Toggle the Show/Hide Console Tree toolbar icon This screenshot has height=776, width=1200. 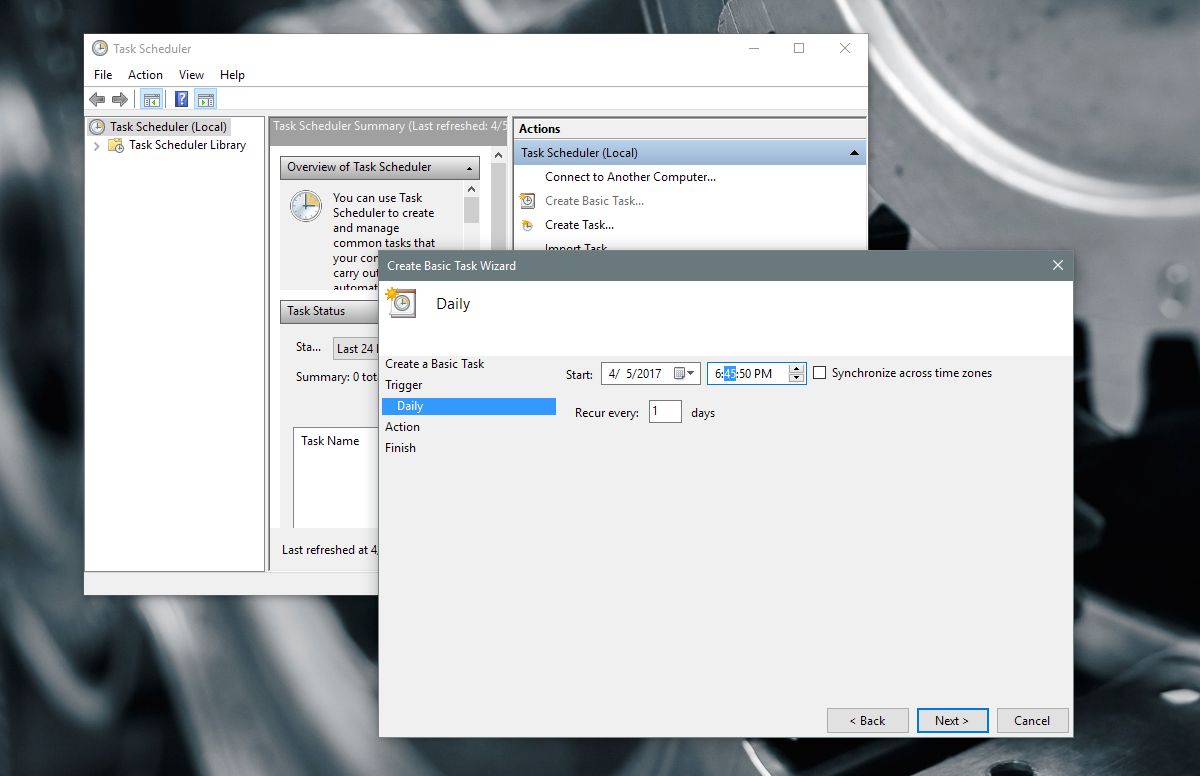(152, 99)
